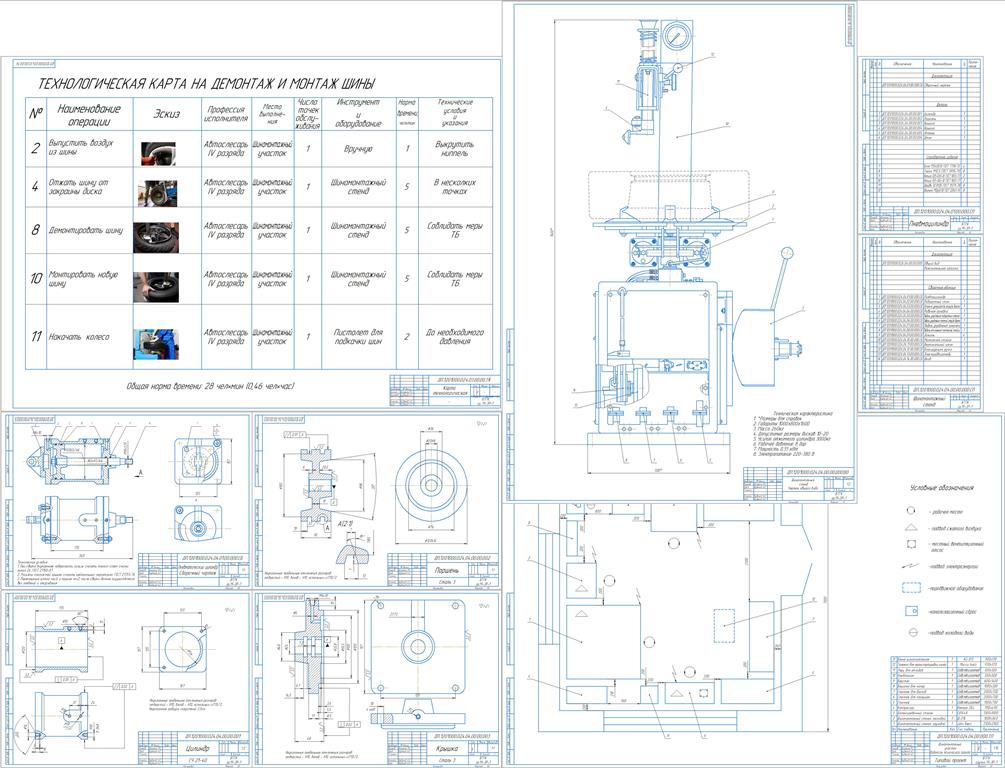Image resolution: width=1005 pixels, height=768 pixels.
Task: Click the line 'Общая норма времени: 28 чел.мин'
Action: [211, 386]
